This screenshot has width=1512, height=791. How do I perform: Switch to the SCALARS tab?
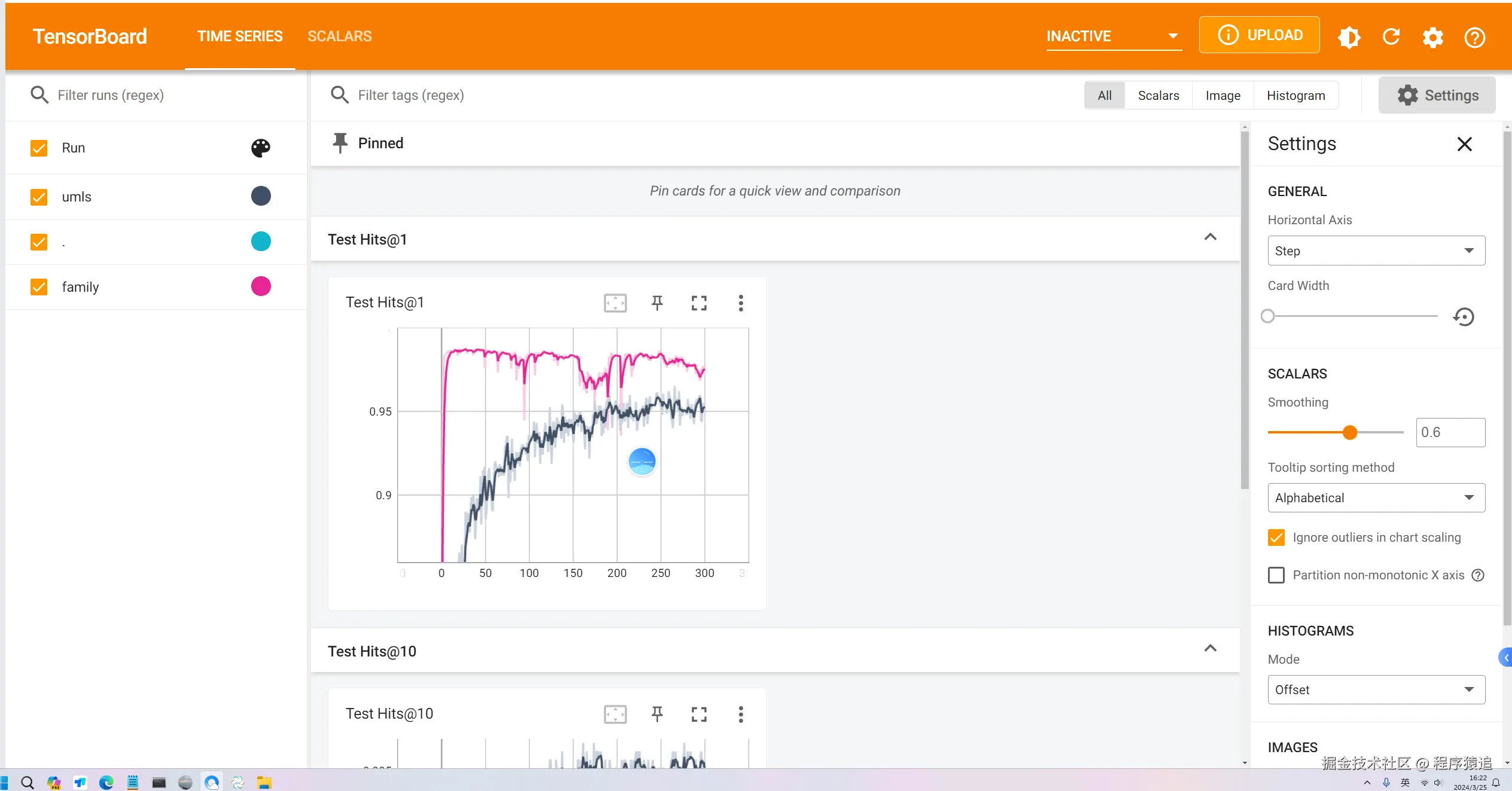tap(339, 36)
